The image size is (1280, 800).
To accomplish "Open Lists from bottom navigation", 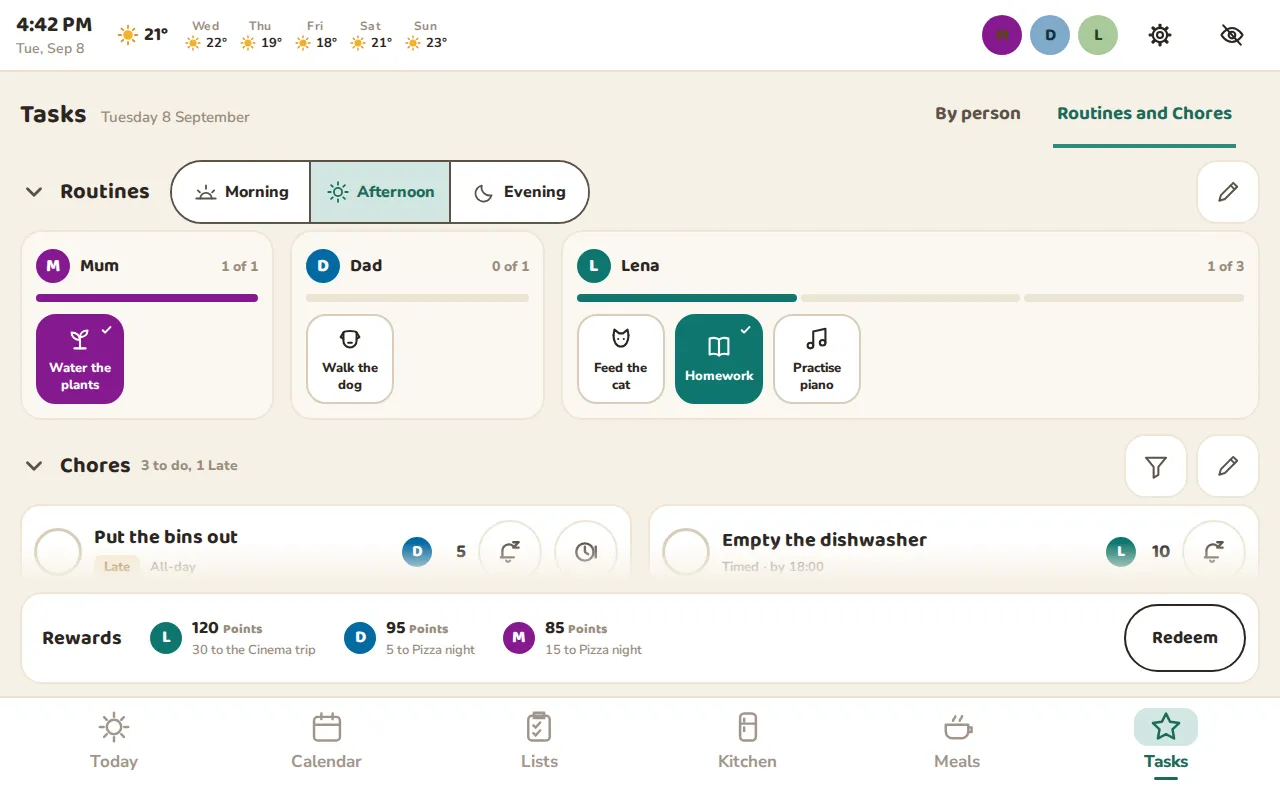I will [x=539, y=742].
